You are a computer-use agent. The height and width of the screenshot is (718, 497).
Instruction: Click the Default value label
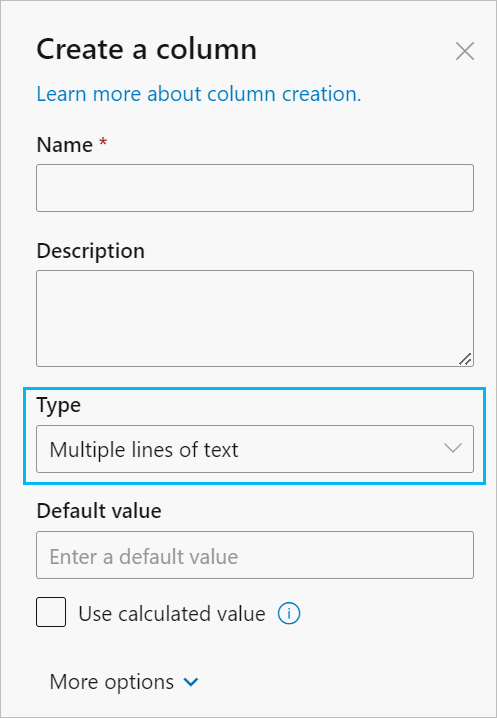pyautogui.click(x=99, y=511)
